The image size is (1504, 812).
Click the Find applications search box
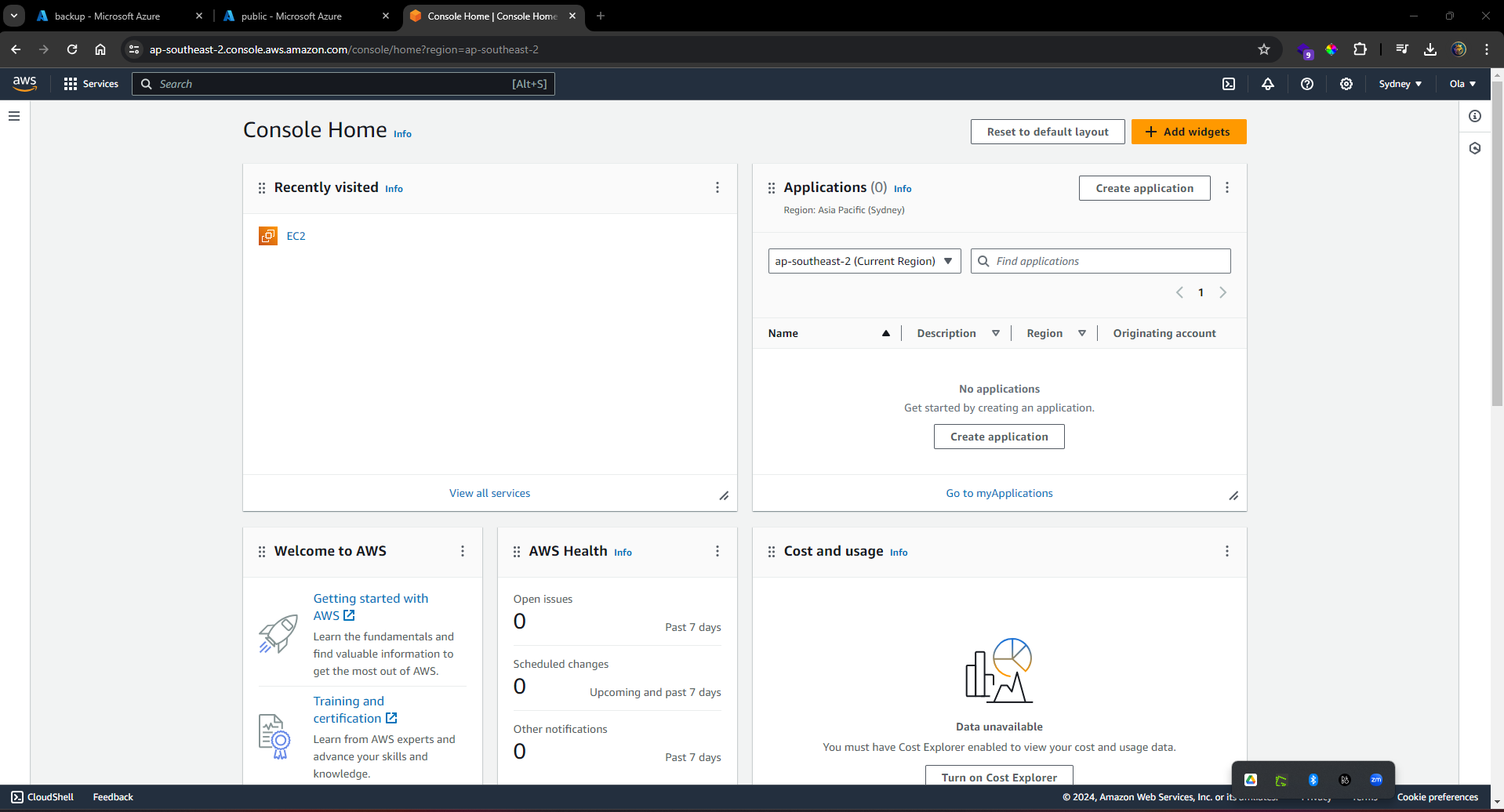1101,261
